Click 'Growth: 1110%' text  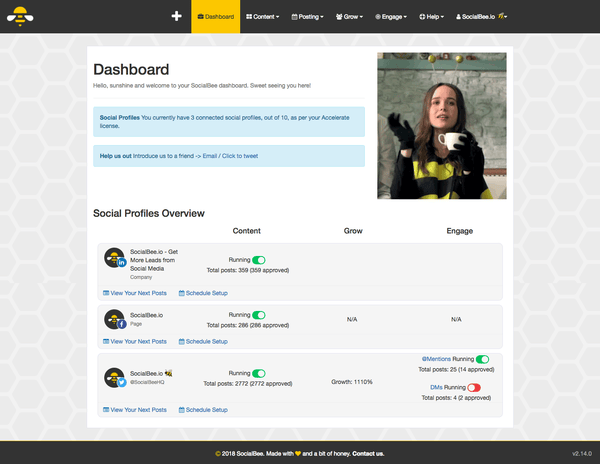[352, 382]
